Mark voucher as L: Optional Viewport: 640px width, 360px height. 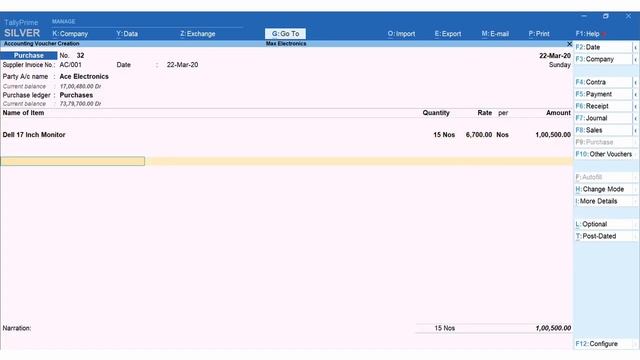point(604,224)
